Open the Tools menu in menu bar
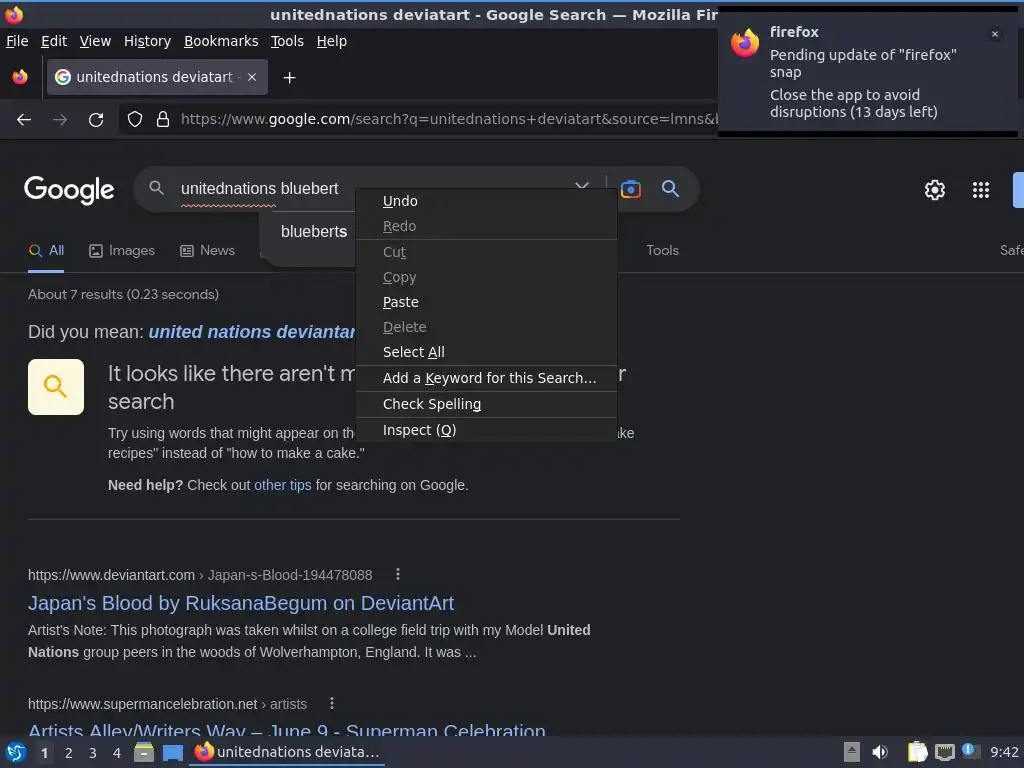1024x768 pixels. click(x=287, y=41)
